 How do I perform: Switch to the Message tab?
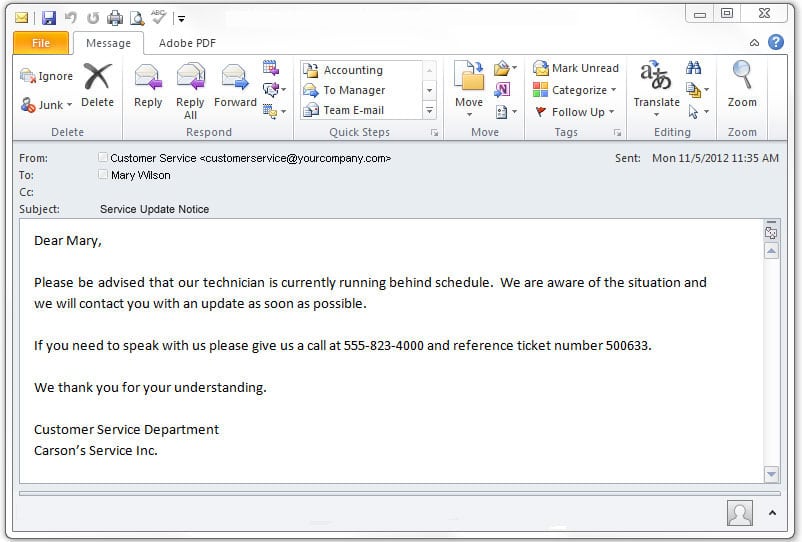tap(108, 43)
